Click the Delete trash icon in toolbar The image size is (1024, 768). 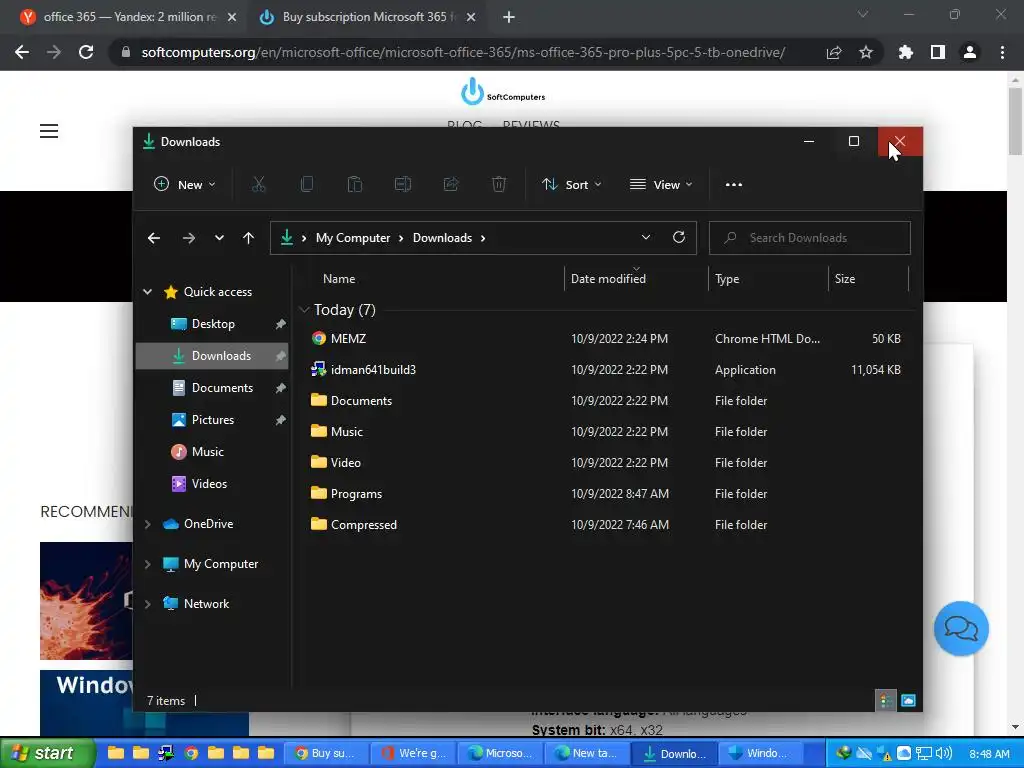pyautogui.click(x=499, y=185)
